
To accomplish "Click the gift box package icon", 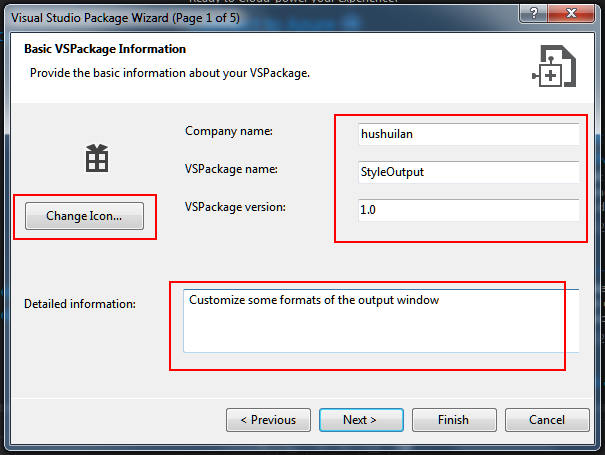I will (96, 157).
